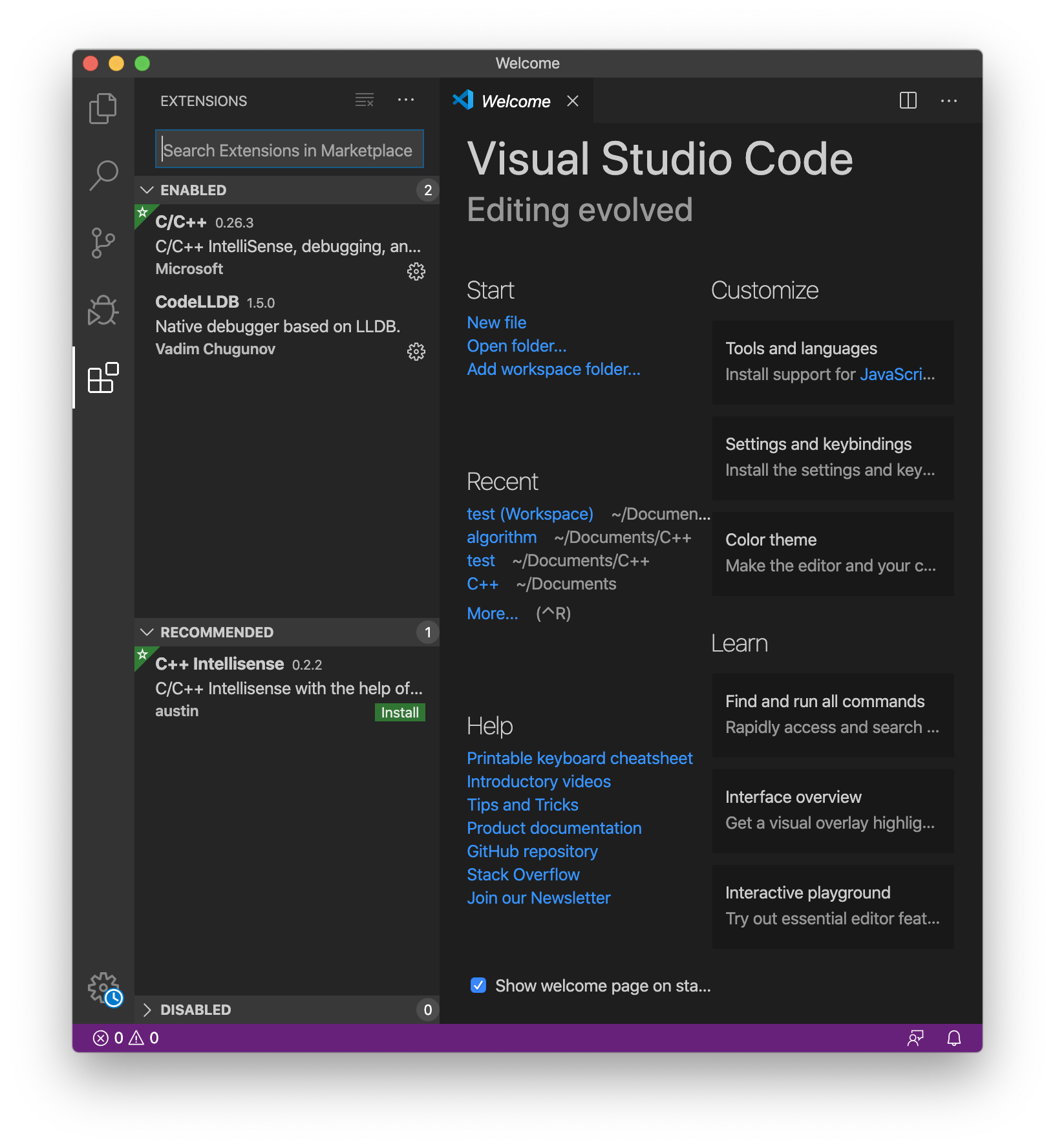Open Interface overview card
The image size is (1055, 1148).
(833, 811)
